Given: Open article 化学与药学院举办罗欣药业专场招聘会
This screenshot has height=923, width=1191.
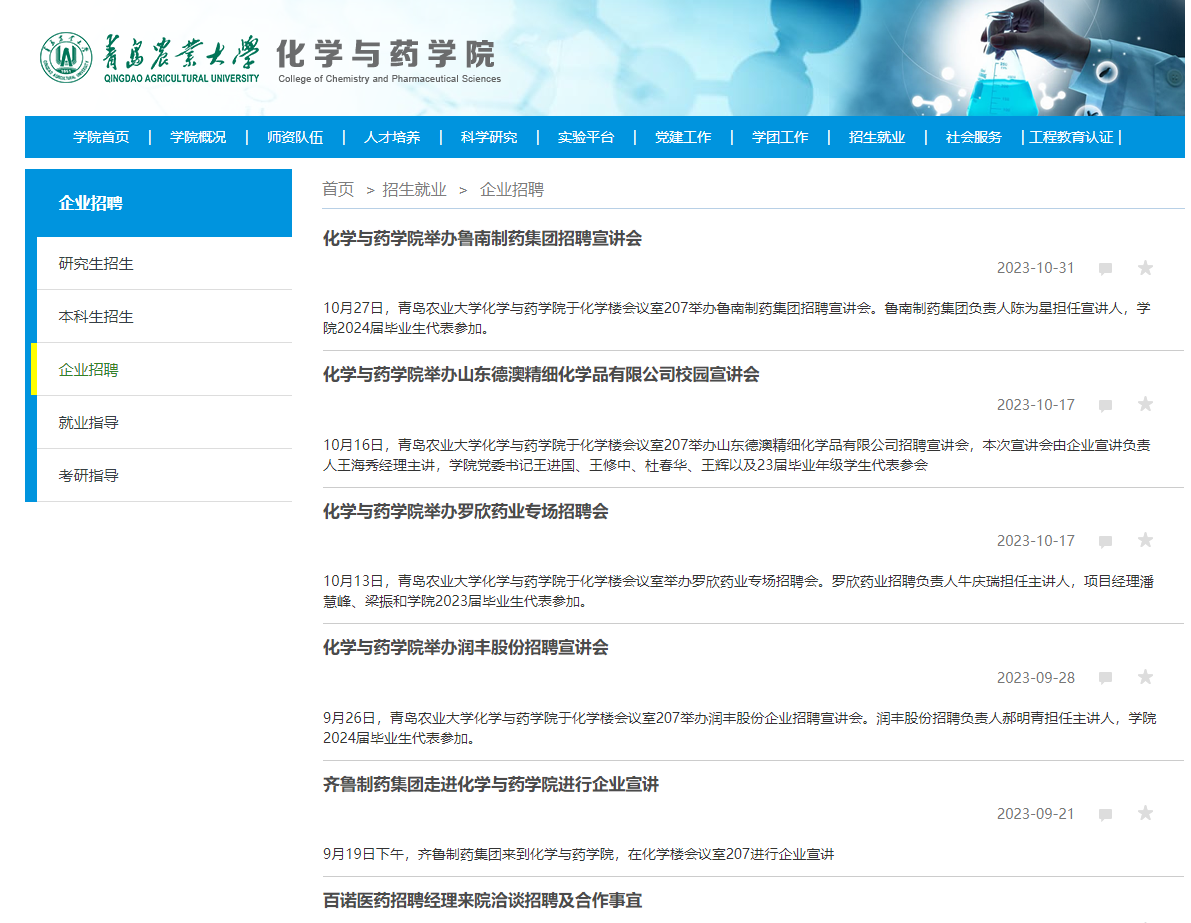Looking at the screenshot, I should [x=465, y=512].
